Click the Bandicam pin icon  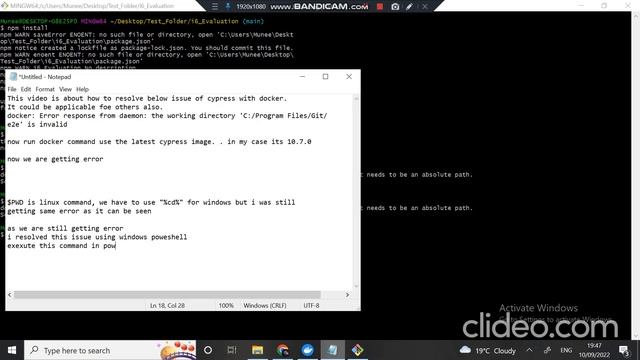coord(228,7)
